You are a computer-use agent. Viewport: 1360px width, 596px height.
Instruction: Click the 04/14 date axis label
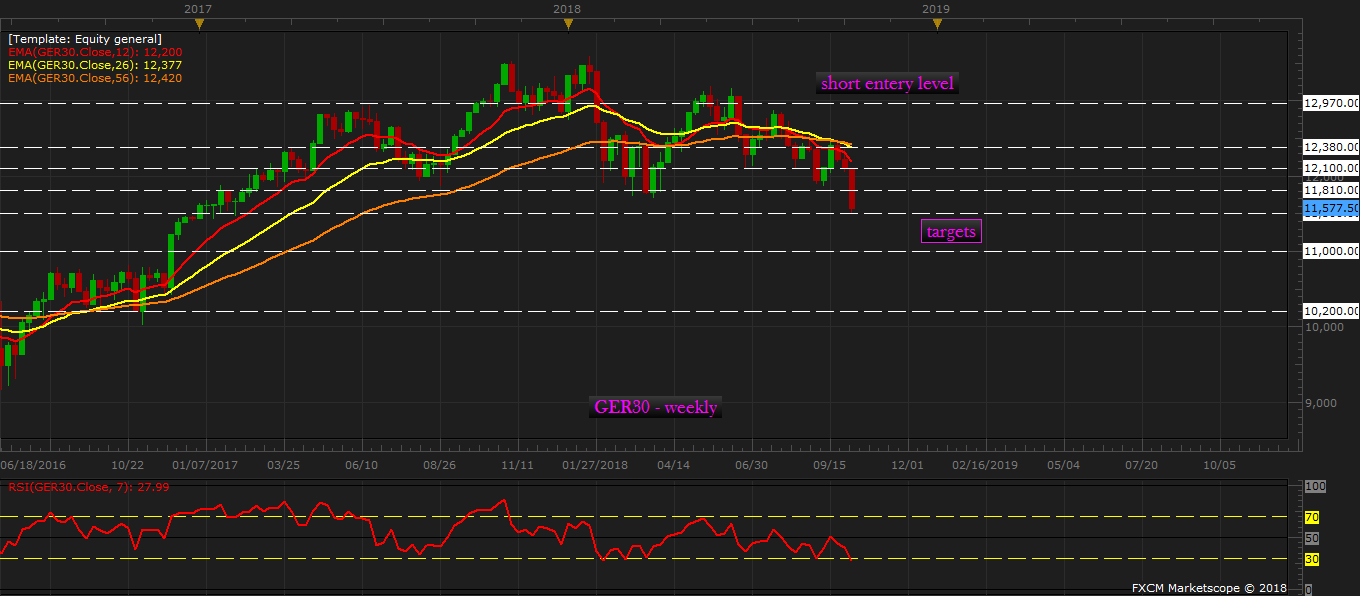673,465
